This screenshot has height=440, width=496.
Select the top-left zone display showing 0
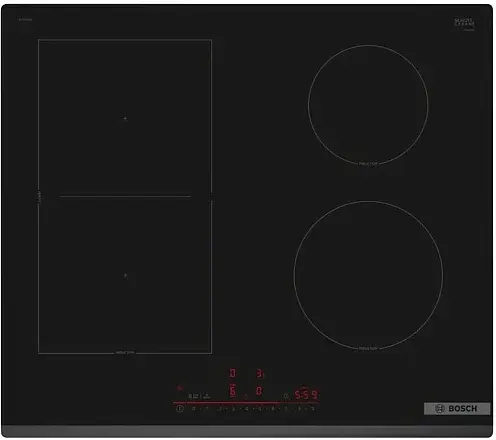click(x=232, y=373)
